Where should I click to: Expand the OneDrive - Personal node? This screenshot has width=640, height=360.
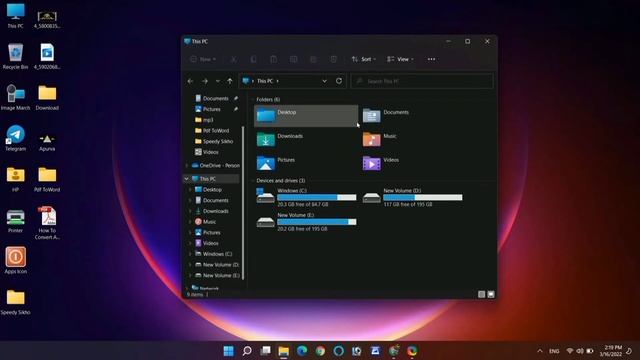187,166
